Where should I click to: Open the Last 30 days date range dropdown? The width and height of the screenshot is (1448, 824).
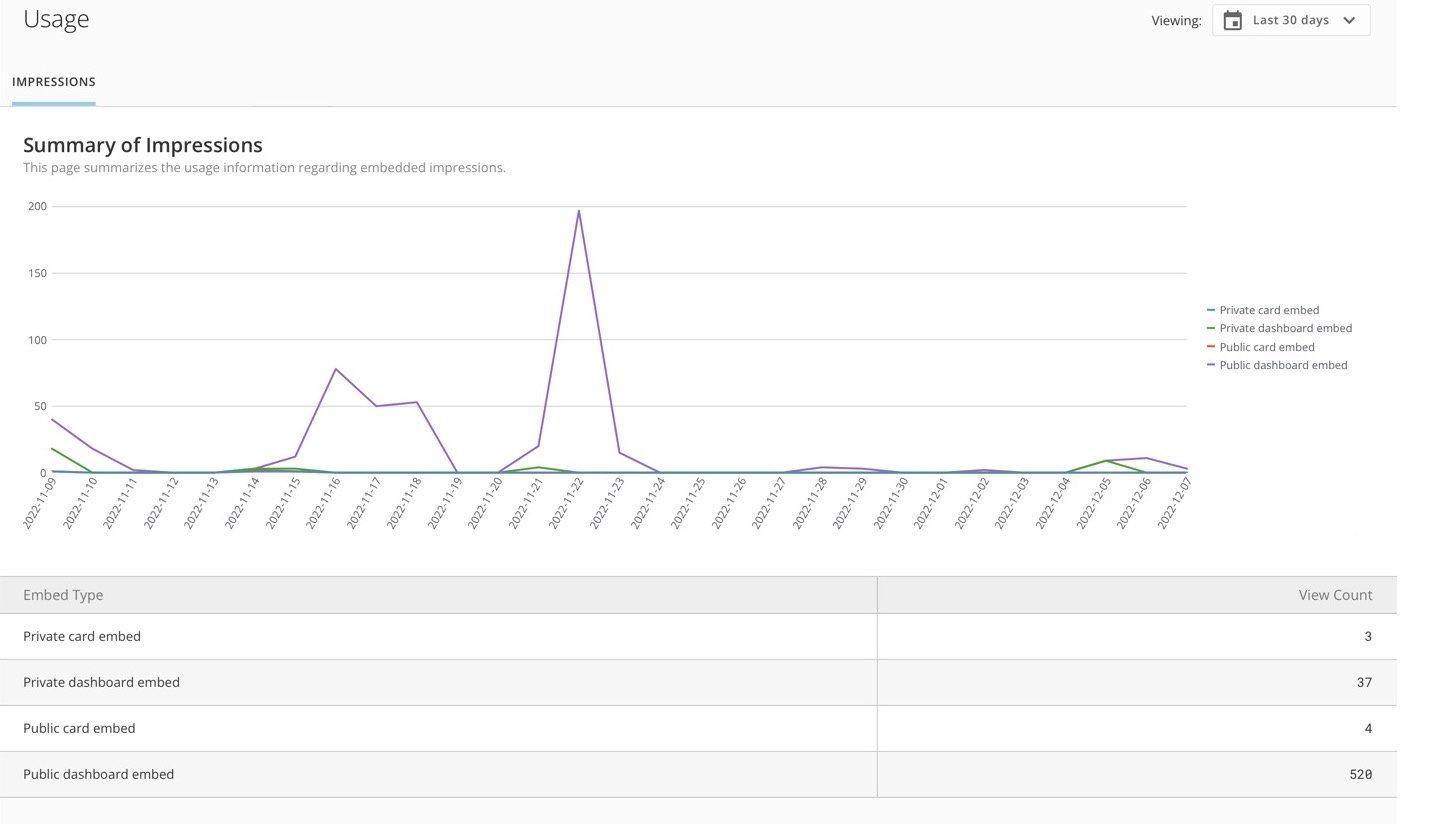coord(1291,20)
